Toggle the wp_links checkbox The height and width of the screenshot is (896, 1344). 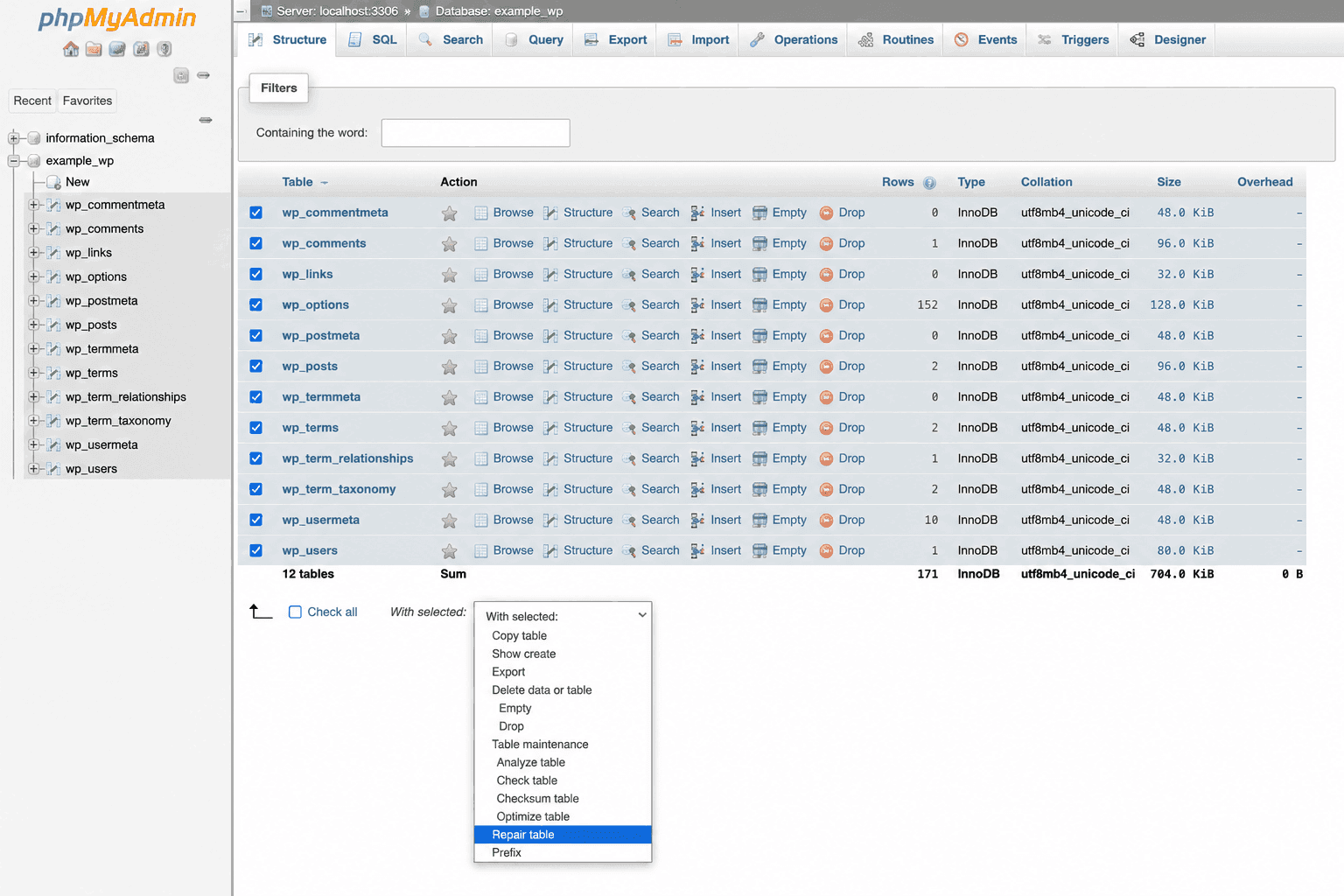[255, 274]
